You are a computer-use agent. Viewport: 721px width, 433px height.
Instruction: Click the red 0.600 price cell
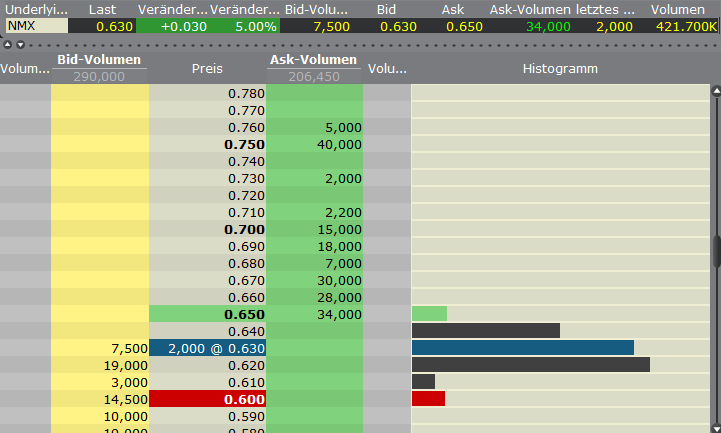pyautogui.click(x=207, y=398)
